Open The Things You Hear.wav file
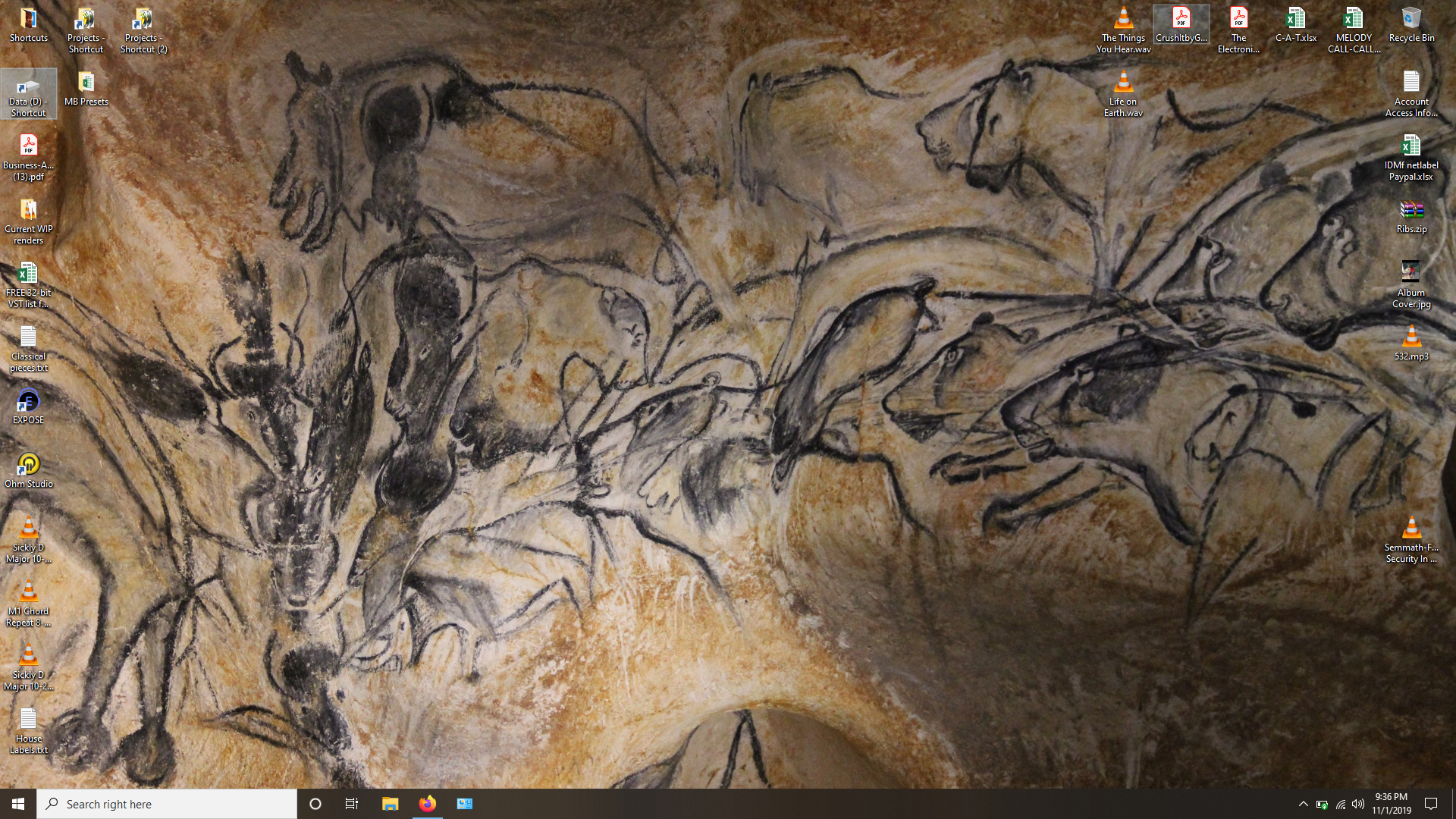 [x=1123, y=30]
